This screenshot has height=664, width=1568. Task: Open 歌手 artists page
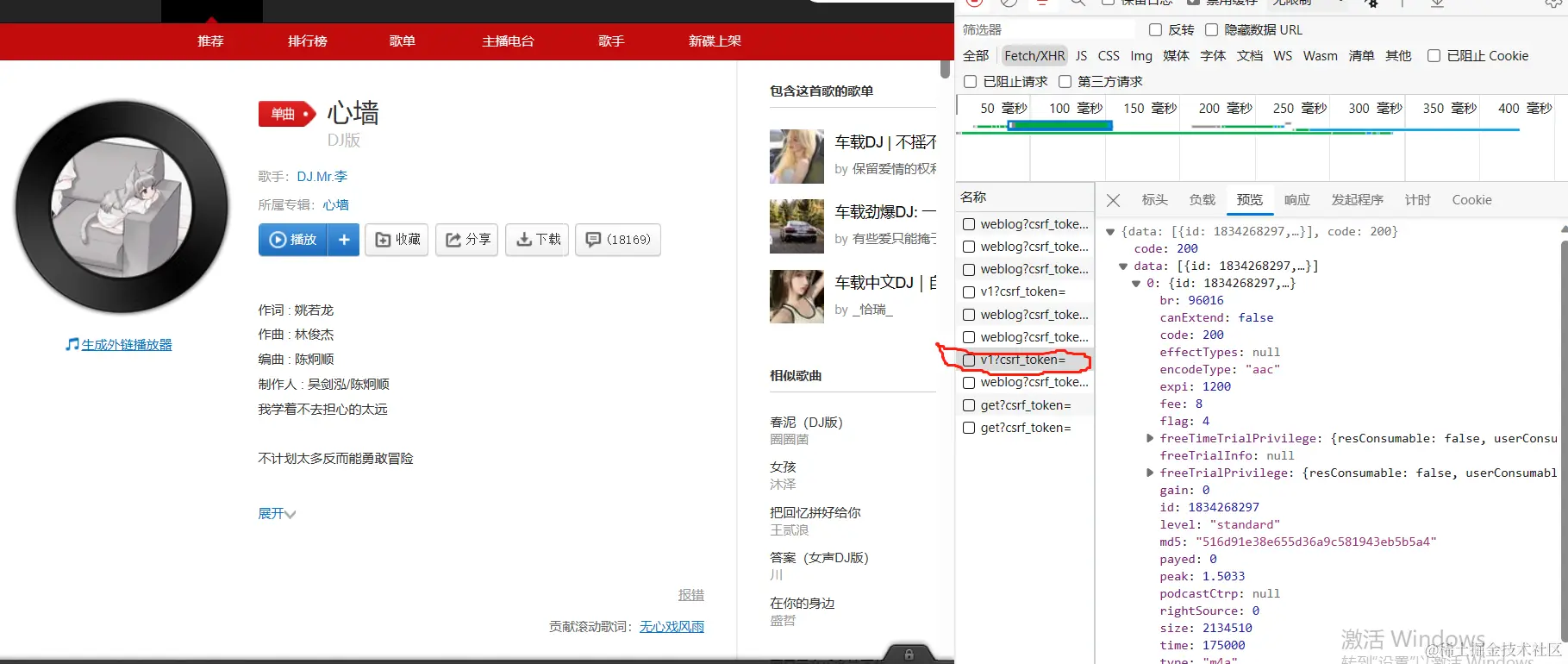[x=611, y=41]
